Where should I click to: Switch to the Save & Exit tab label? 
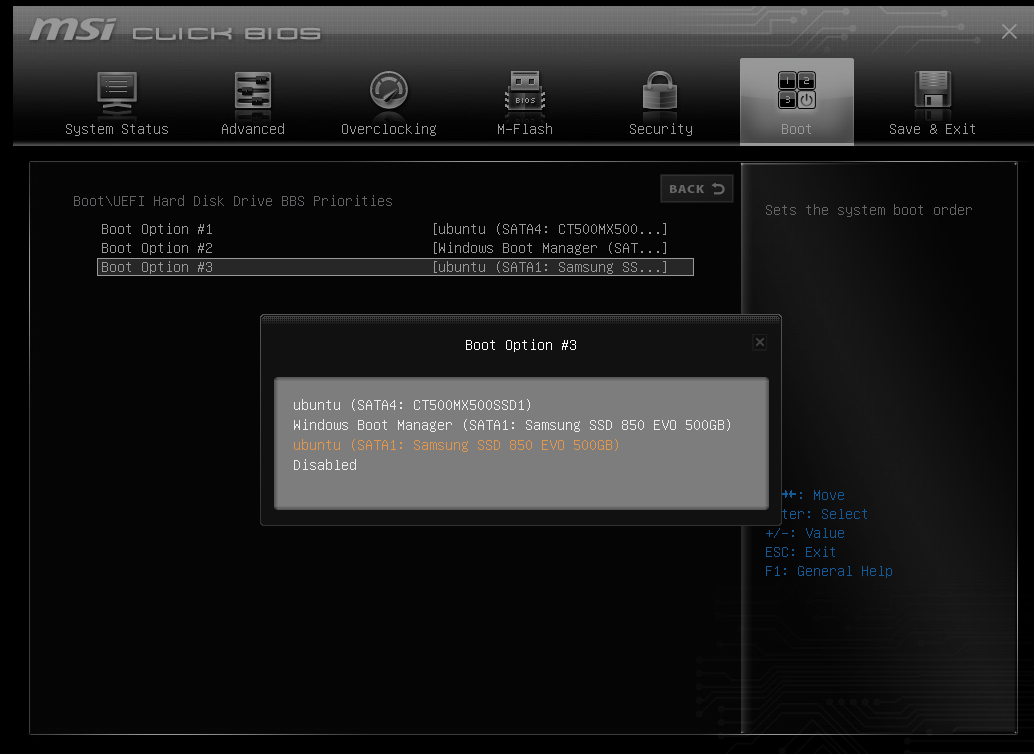pos(932,129)
